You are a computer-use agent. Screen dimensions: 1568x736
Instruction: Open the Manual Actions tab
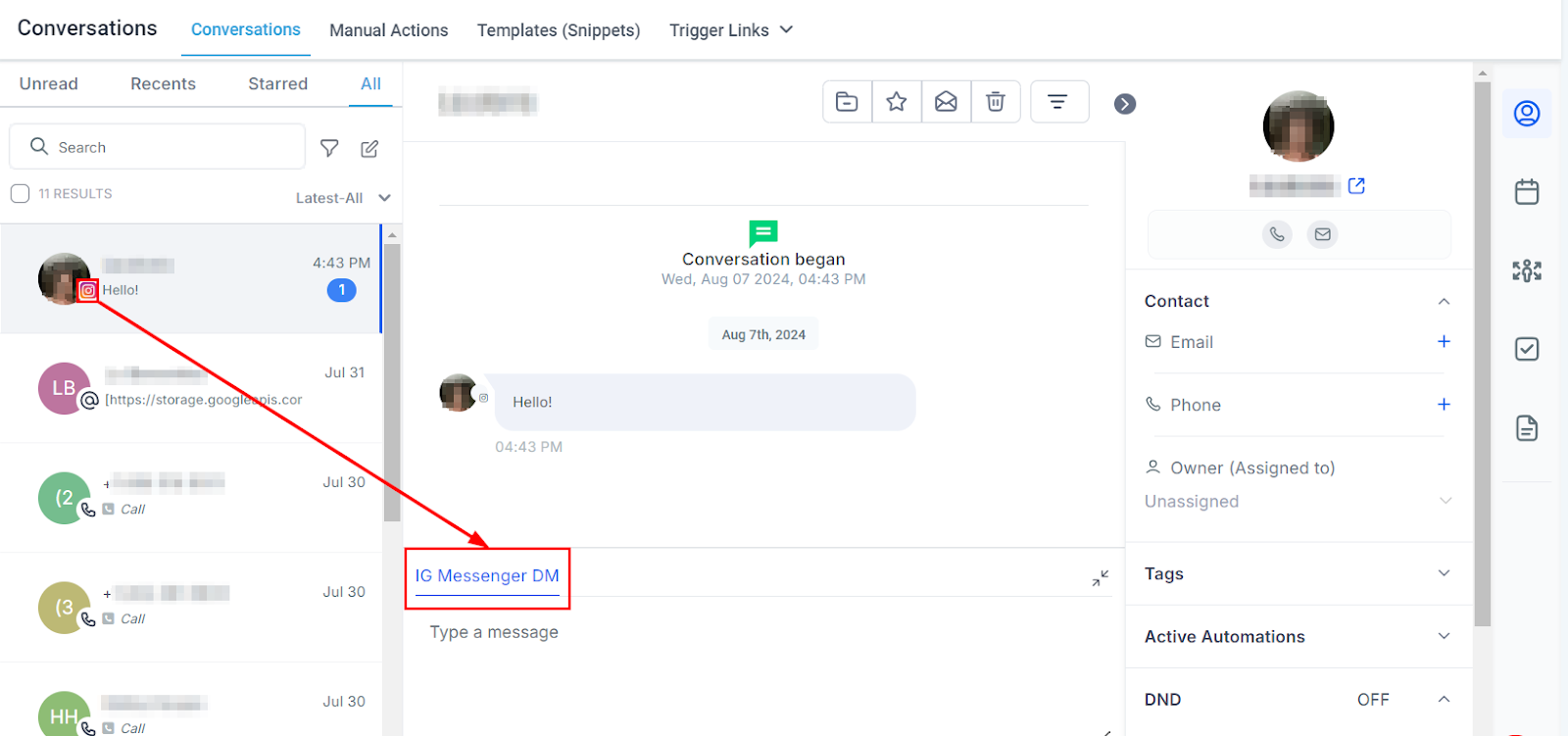(389, 30)
